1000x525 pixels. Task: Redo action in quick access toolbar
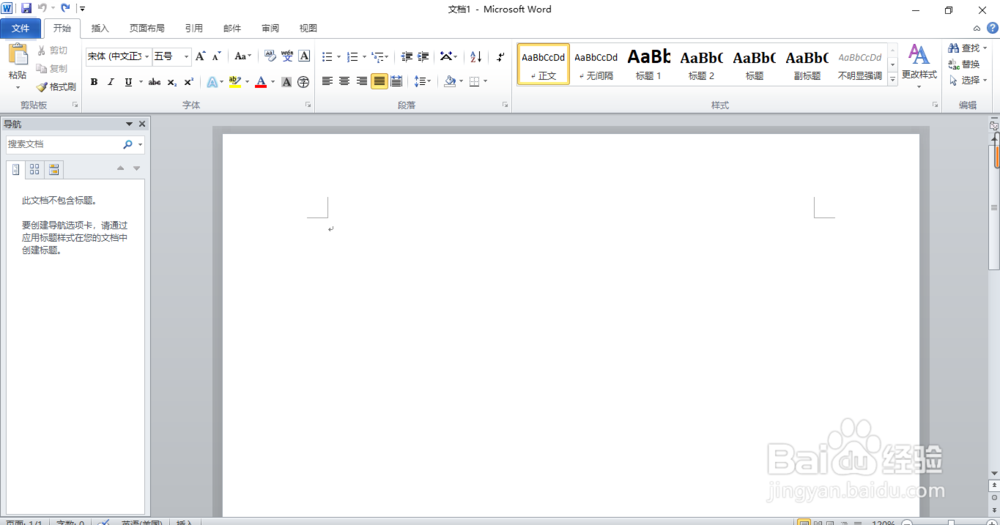click(x=65, y=8)
